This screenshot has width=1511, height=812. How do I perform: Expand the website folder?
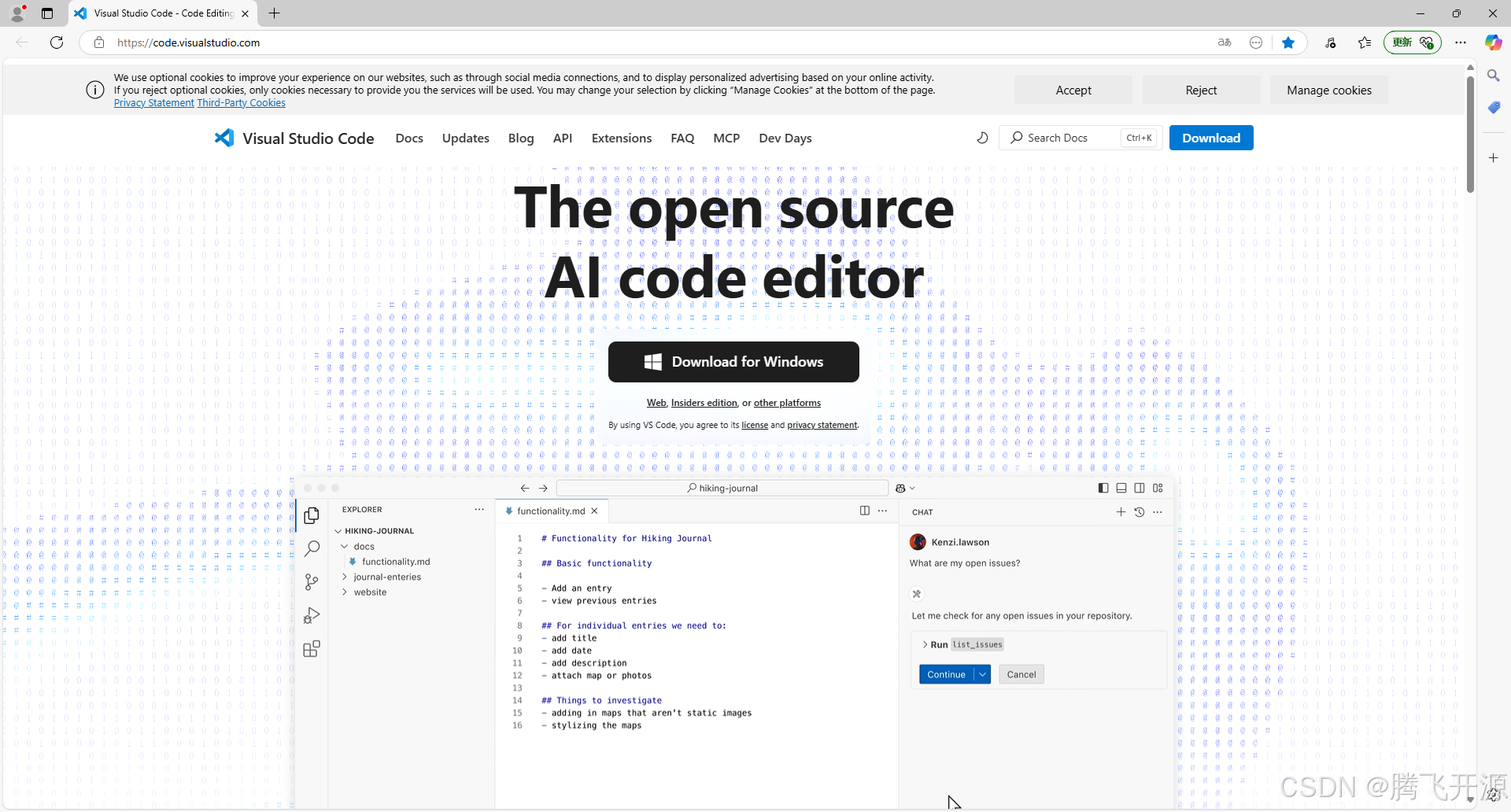345,592
